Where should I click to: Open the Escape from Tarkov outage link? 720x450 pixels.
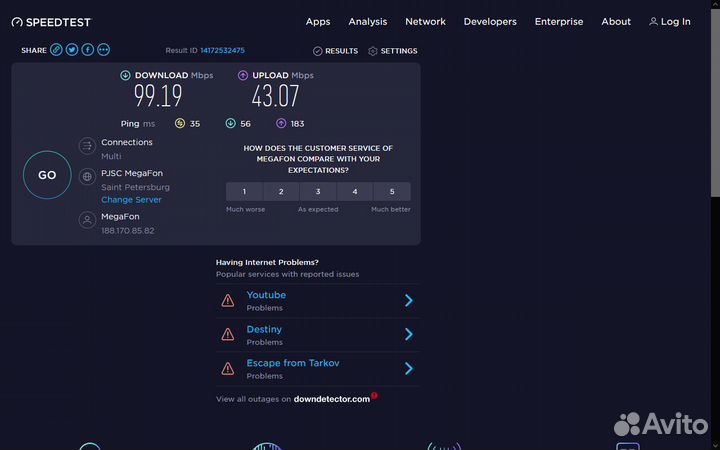click(x=293, y=363)
